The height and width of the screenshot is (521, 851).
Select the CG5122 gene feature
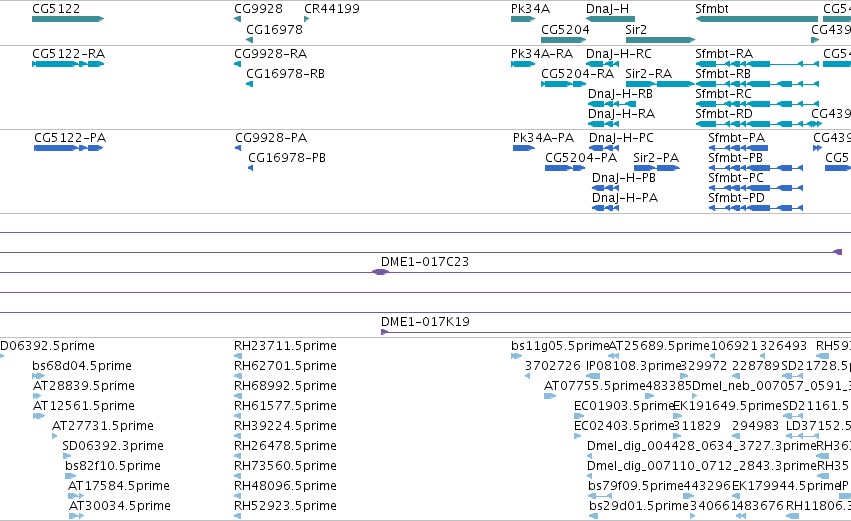68,19
